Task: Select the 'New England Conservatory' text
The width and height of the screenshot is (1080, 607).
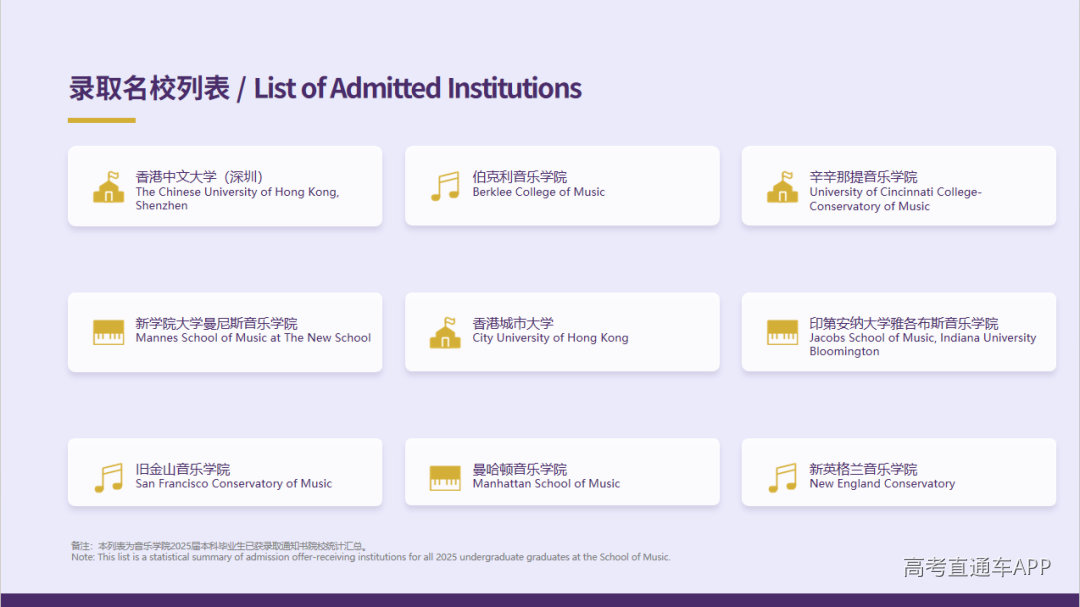Action: (x=882, y=484)
